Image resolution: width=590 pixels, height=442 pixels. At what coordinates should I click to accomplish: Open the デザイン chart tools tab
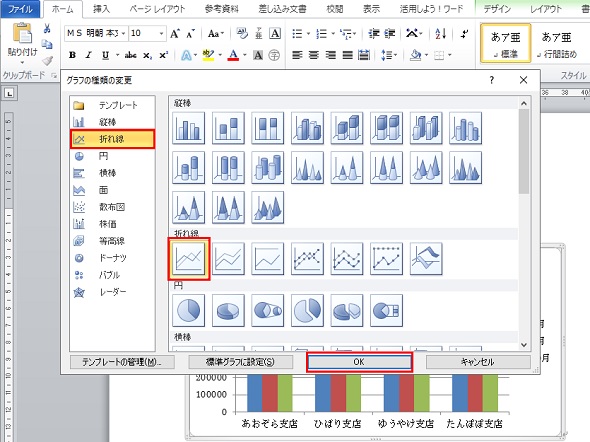[497, 9]
